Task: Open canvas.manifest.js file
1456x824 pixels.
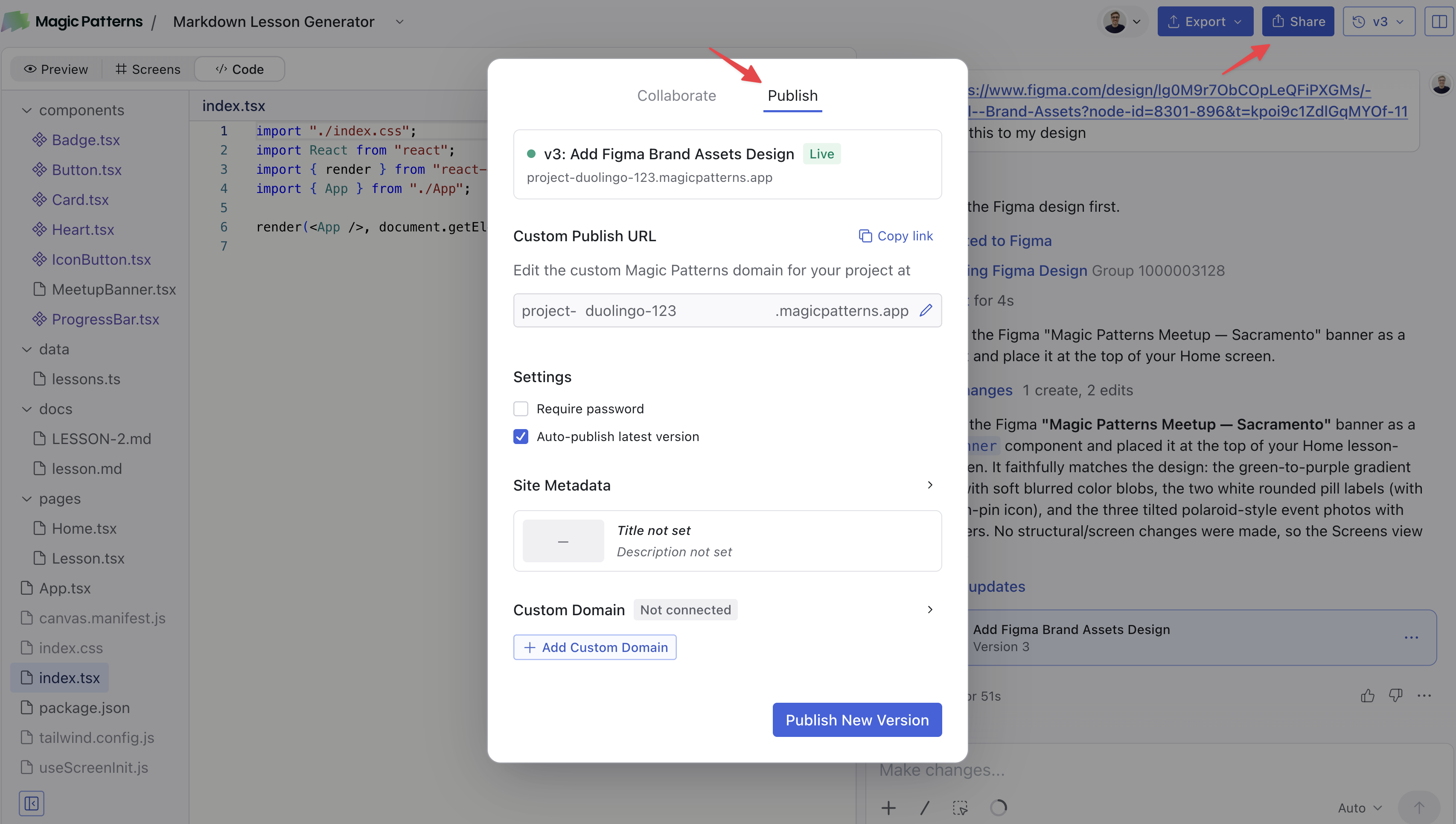Action: pyautogui.click(x=93, y=618)
